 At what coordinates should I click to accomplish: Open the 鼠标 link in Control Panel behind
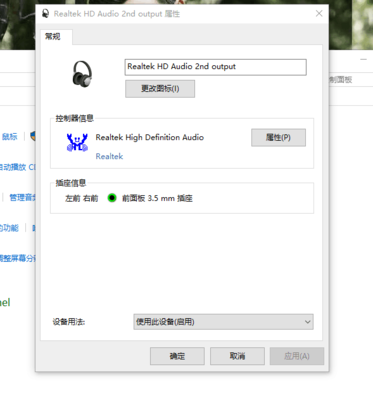10,136
